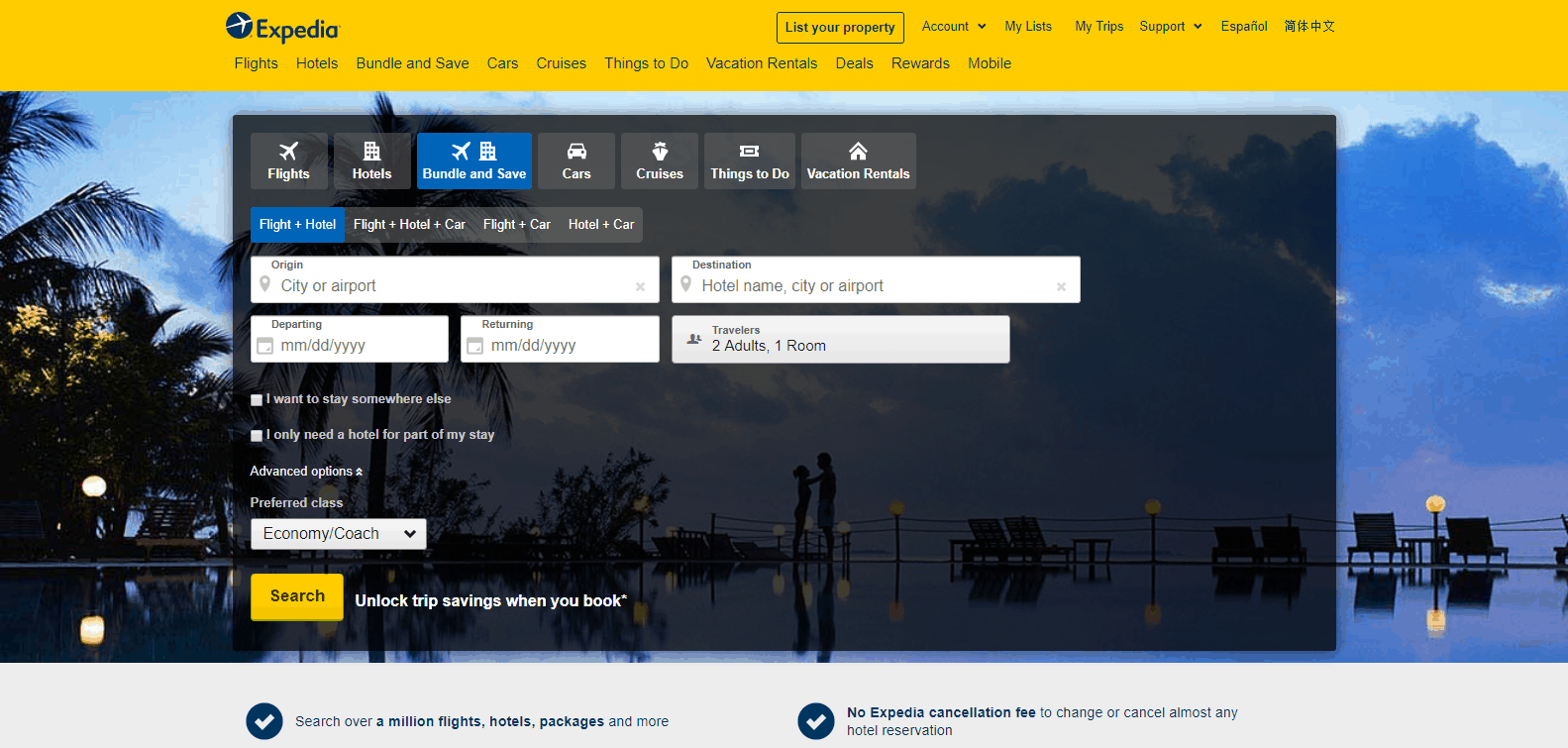Select the Bundle and Save tab

[474, 160]
